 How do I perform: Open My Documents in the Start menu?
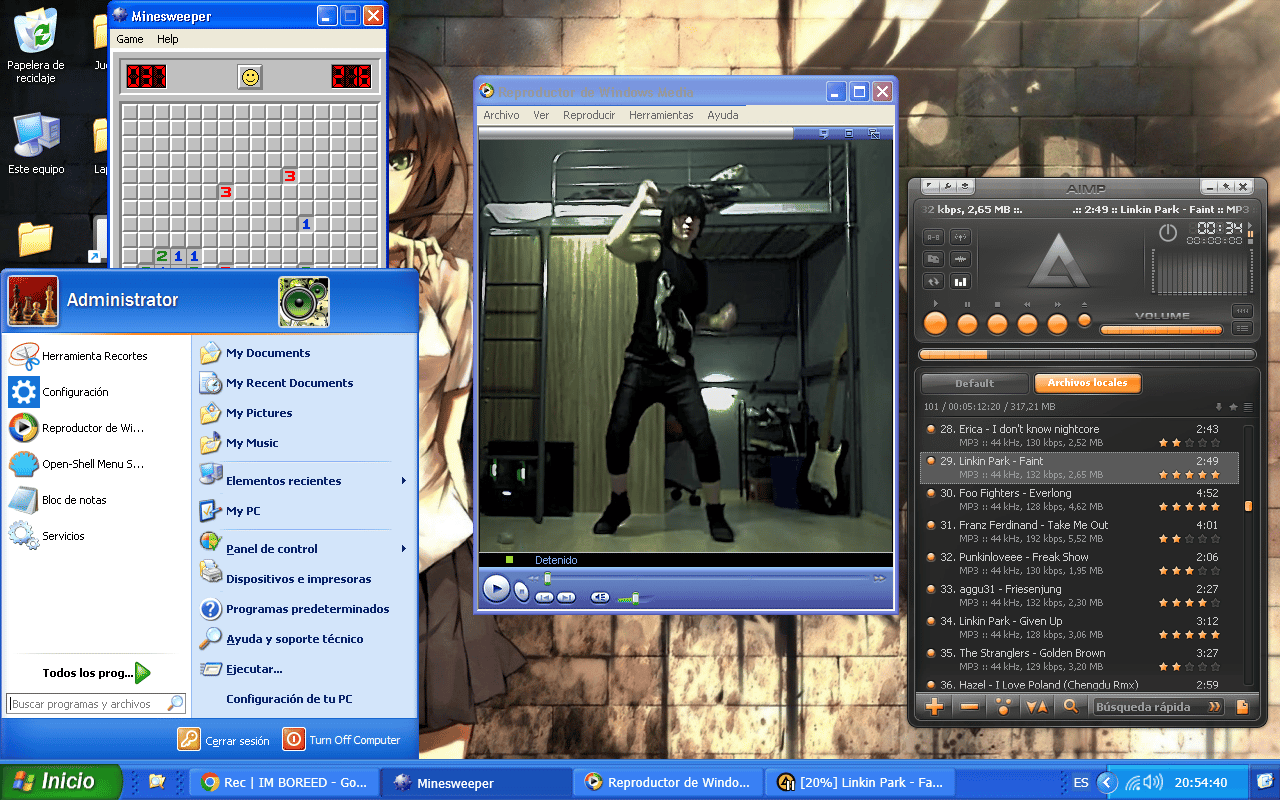(304, 353)
